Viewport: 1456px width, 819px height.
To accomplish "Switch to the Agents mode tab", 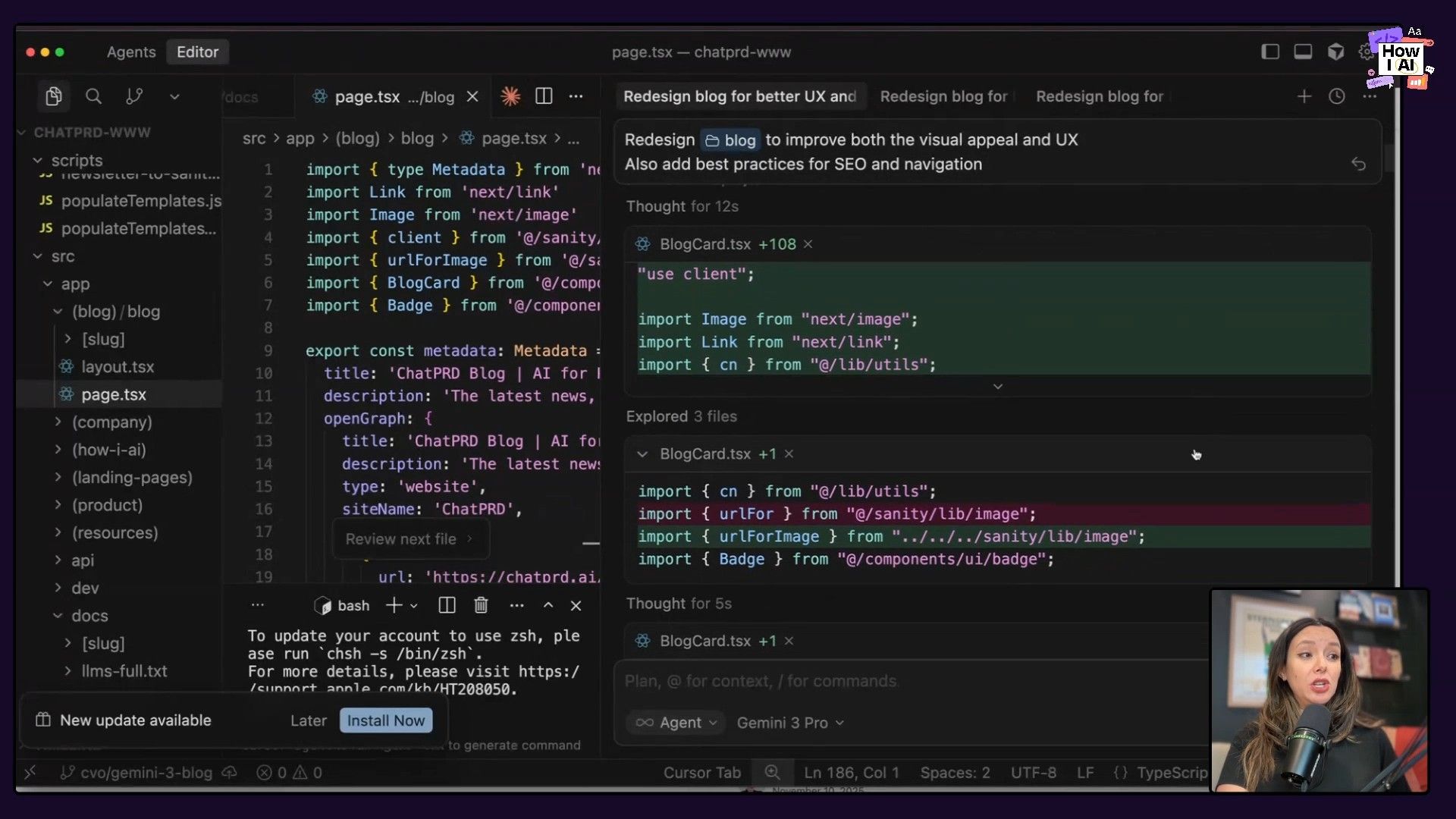I will (131, 52).
